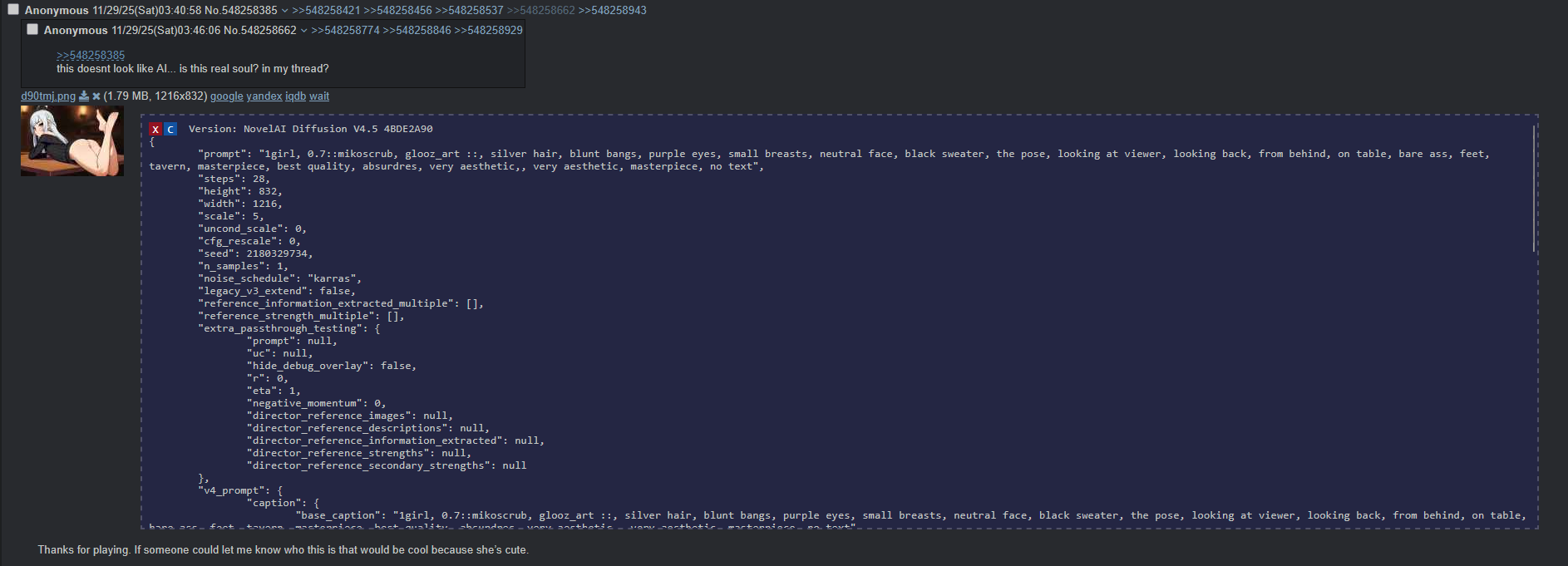Select the line "cfg_rescale": 0
Screen dimensions: 1568x566
(x=249, y=241)
